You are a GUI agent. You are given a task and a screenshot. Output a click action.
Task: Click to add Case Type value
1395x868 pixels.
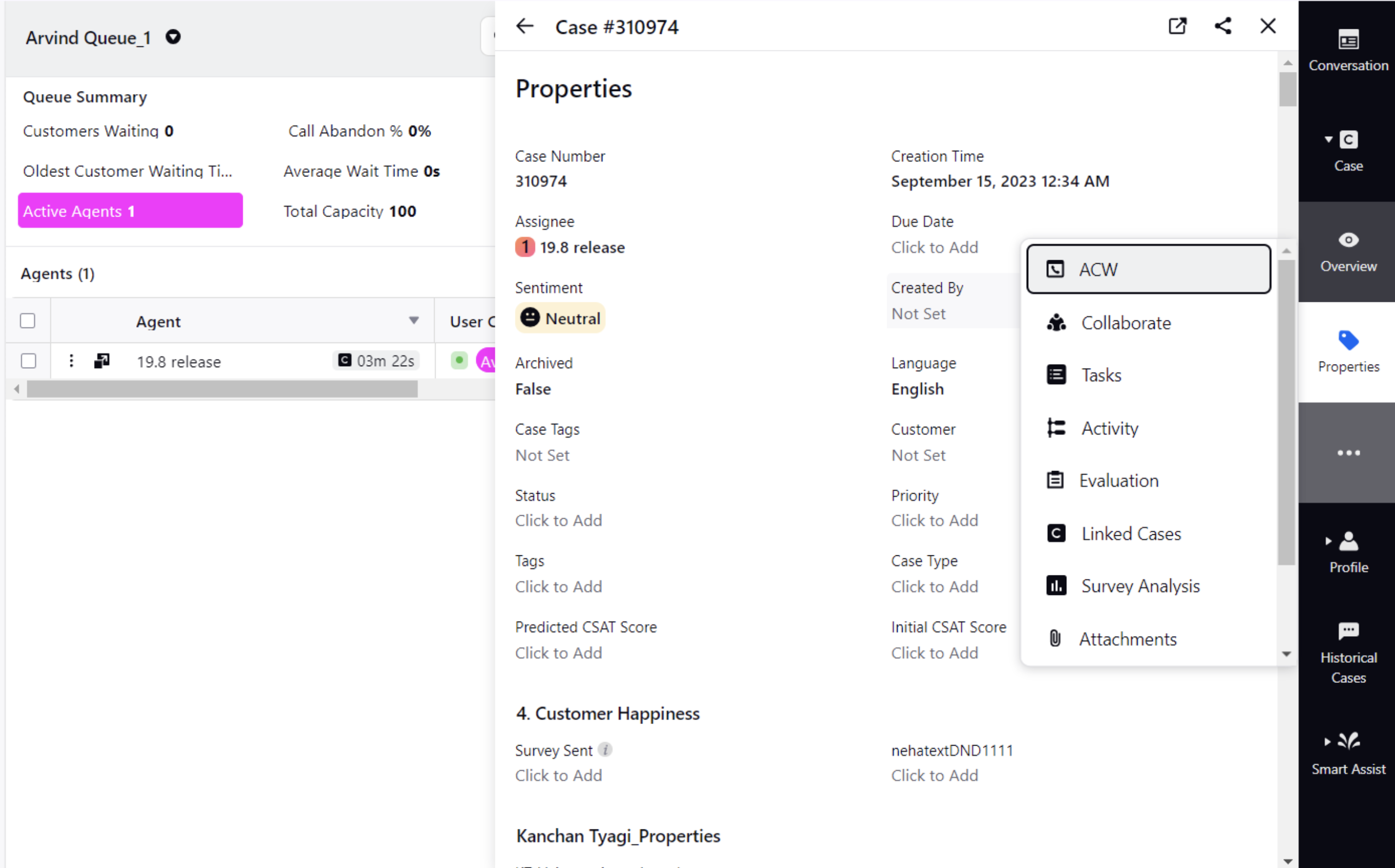(935, 586)
